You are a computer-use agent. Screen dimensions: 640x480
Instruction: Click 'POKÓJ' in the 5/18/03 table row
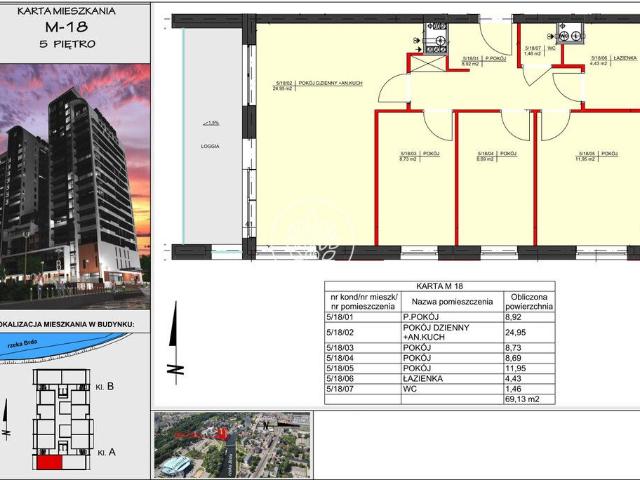coord(417,348)
